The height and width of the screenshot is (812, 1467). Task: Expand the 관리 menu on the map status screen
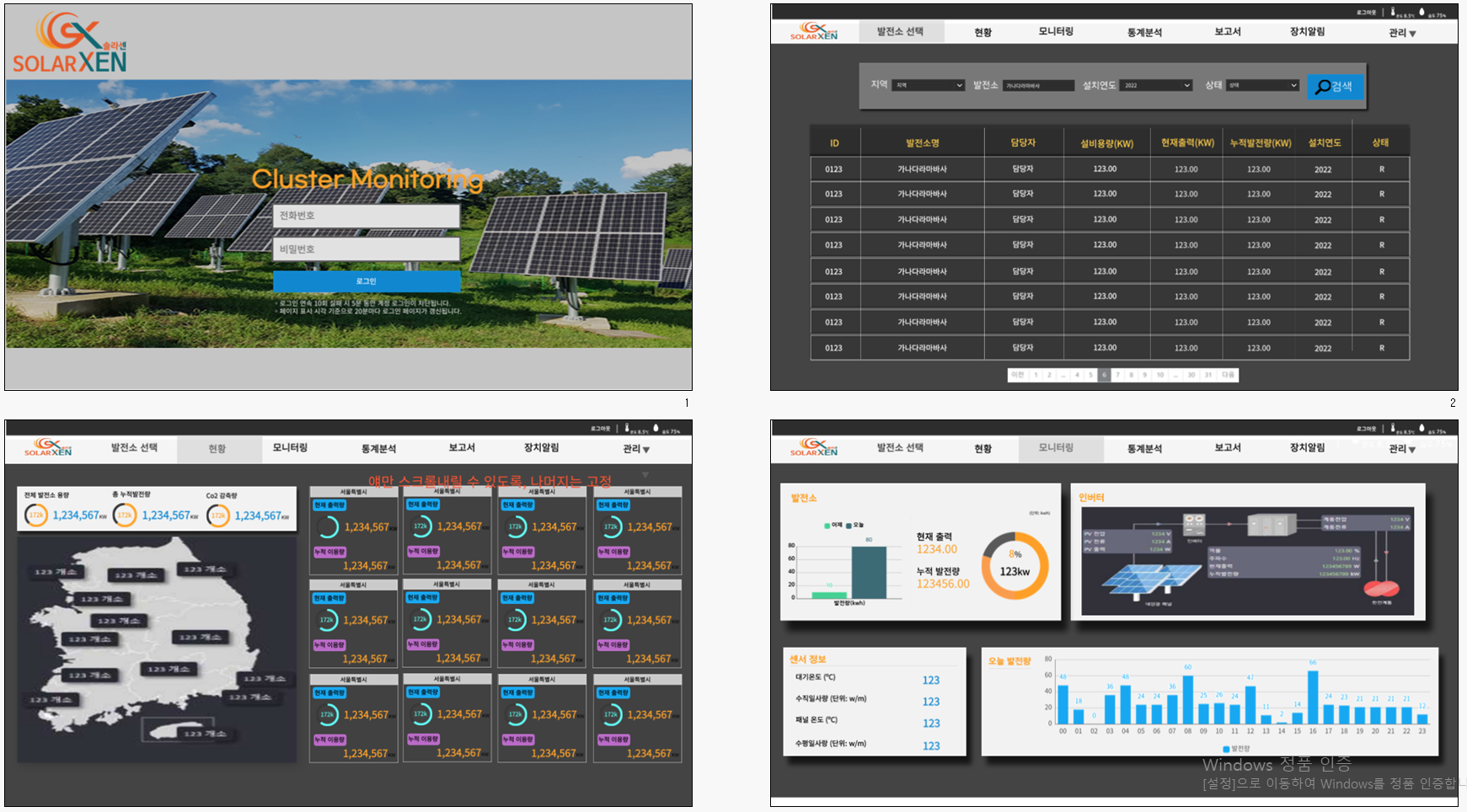point(636,449)
